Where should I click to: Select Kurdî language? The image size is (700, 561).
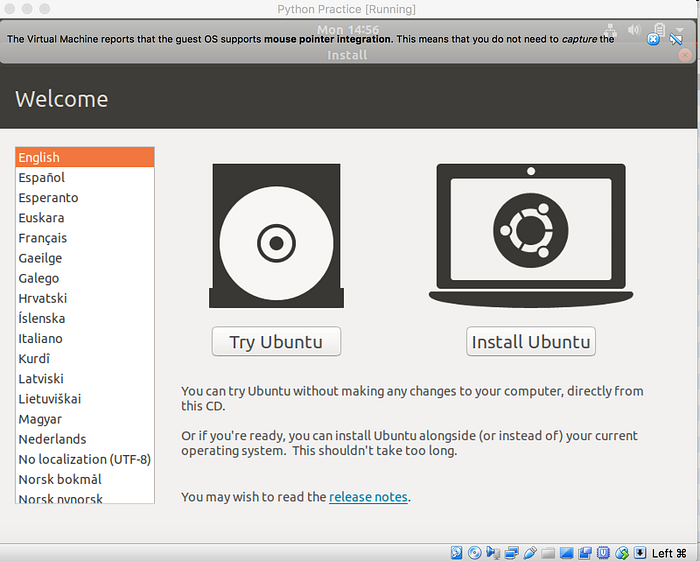(x=85, y=358)
